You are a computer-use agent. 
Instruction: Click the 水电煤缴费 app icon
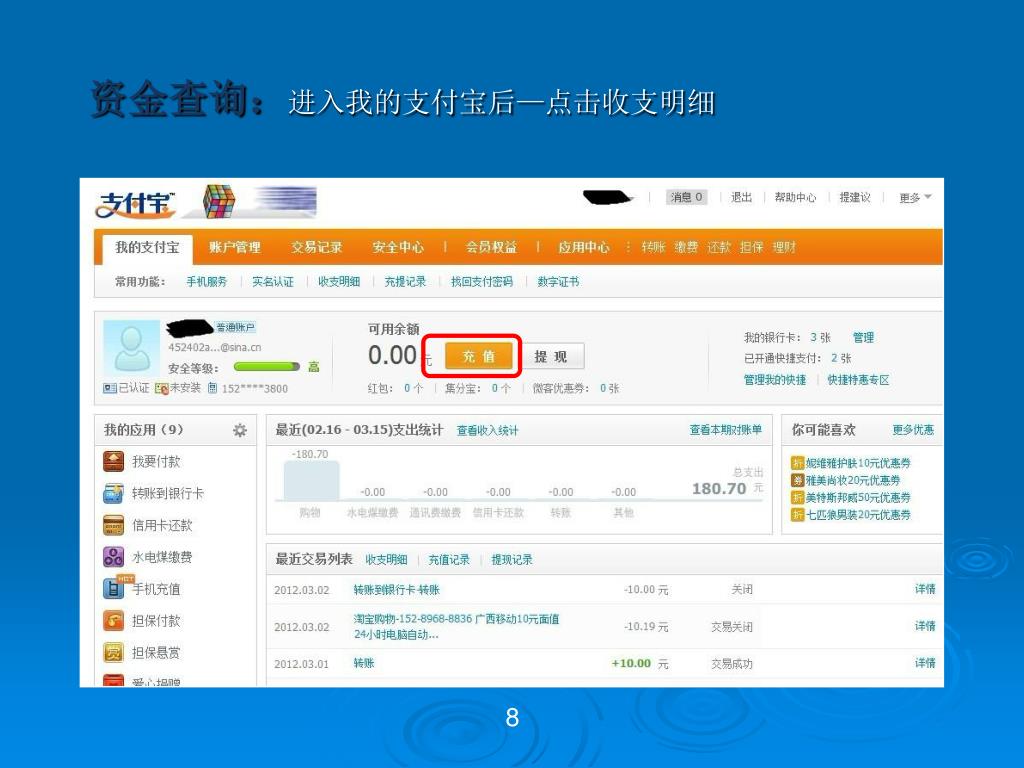click(x=114, y=557)
